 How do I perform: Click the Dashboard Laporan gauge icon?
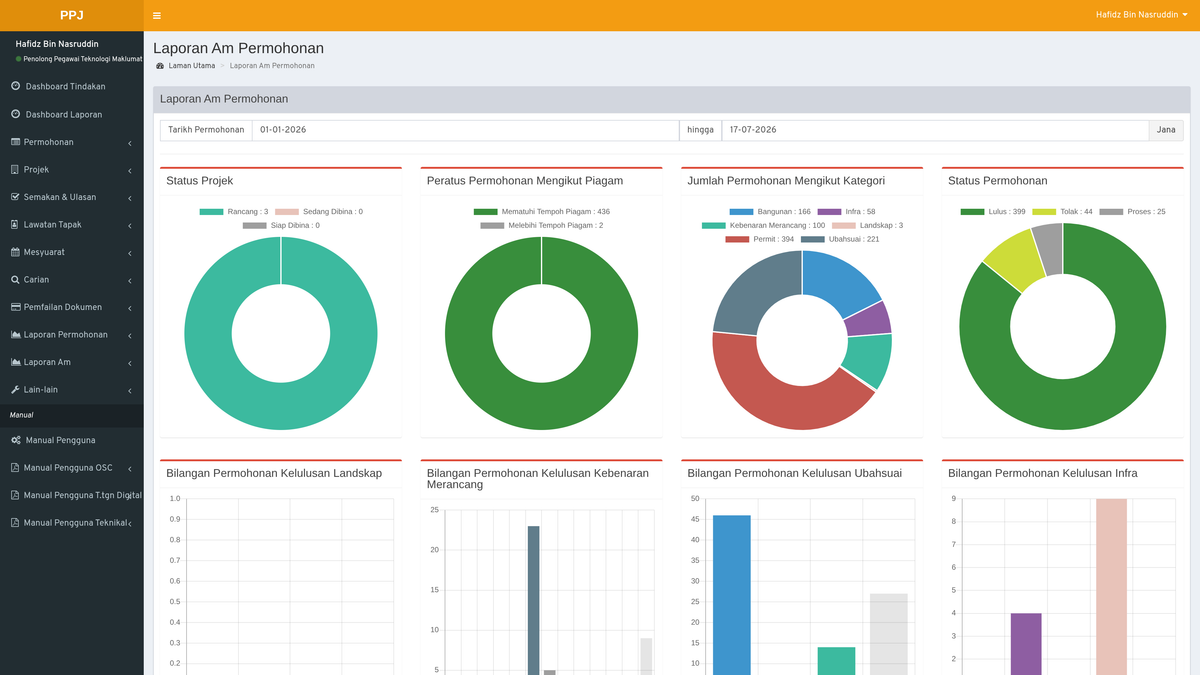pos(15,114)
